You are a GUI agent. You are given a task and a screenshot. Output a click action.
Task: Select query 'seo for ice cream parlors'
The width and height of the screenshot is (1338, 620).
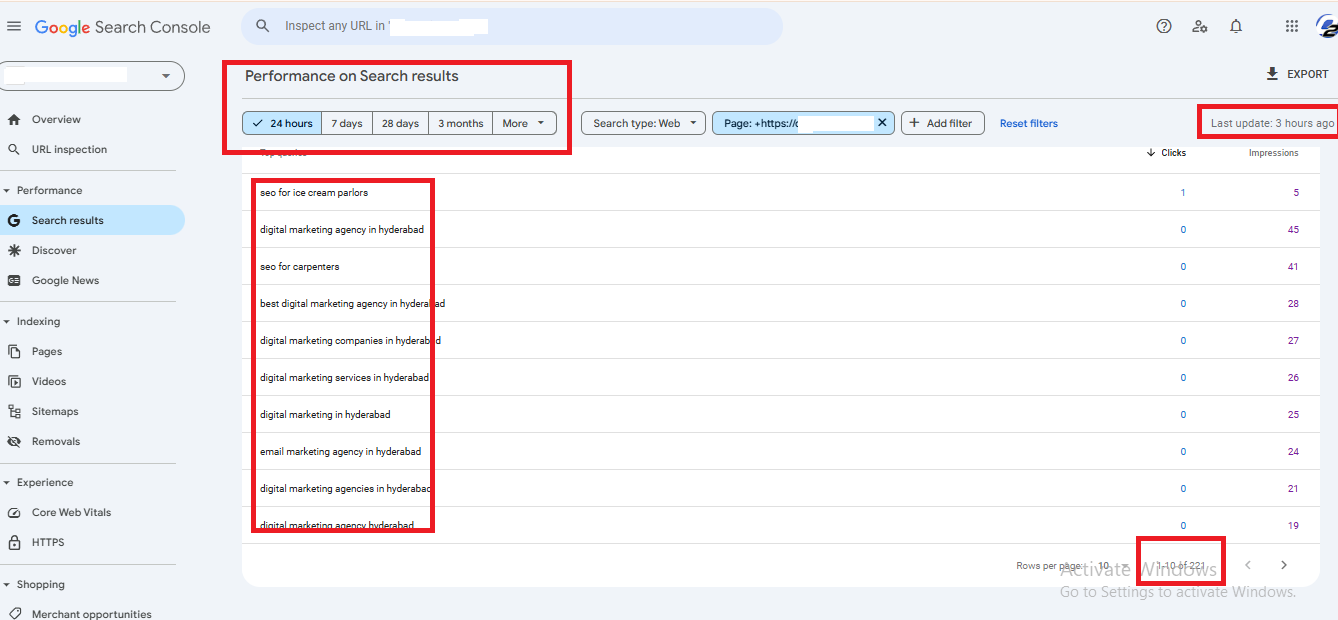[x=314, y=192]
